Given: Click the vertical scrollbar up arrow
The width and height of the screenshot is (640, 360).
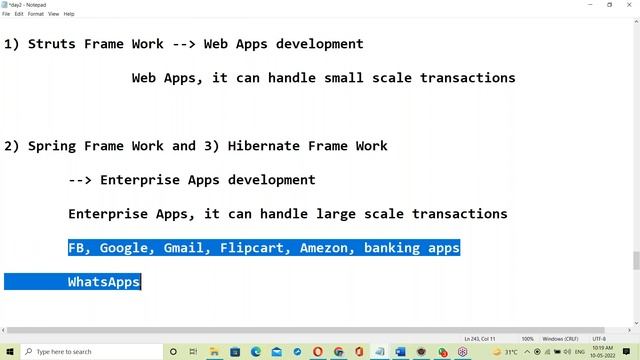Looking at the screenshot, I should [x=636, y=22].
